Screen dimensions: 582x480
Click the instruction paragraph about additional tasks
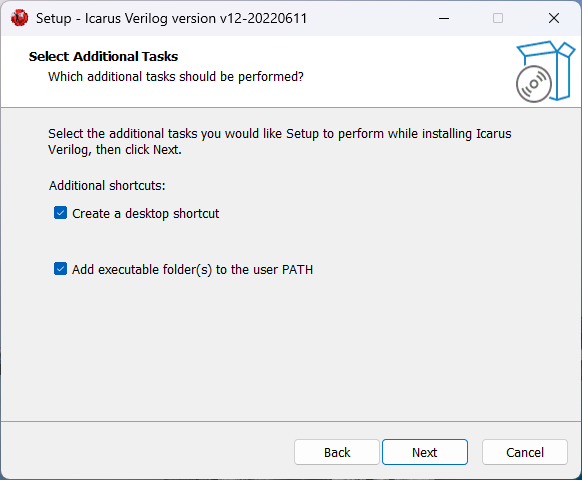tap(279, 141)
